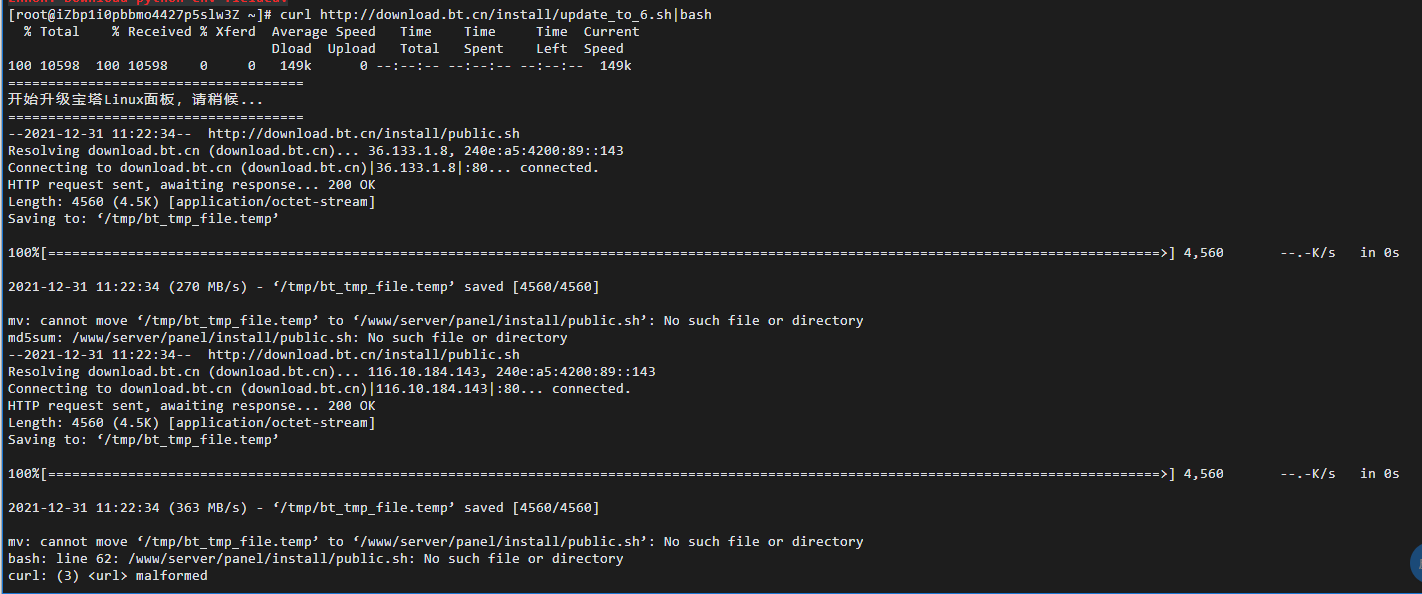Click the root shell prompt text
The image size is (1422, 594).
click(x=140, y=15)
